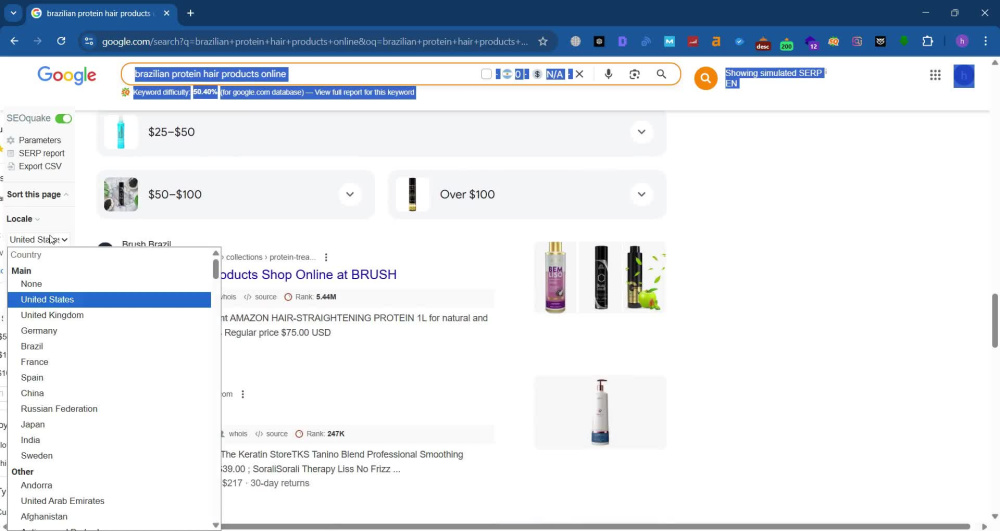This screenshot has width=1000, height=531.
Task: Open the tab search dropdown arrow
Action: [13, 13]
